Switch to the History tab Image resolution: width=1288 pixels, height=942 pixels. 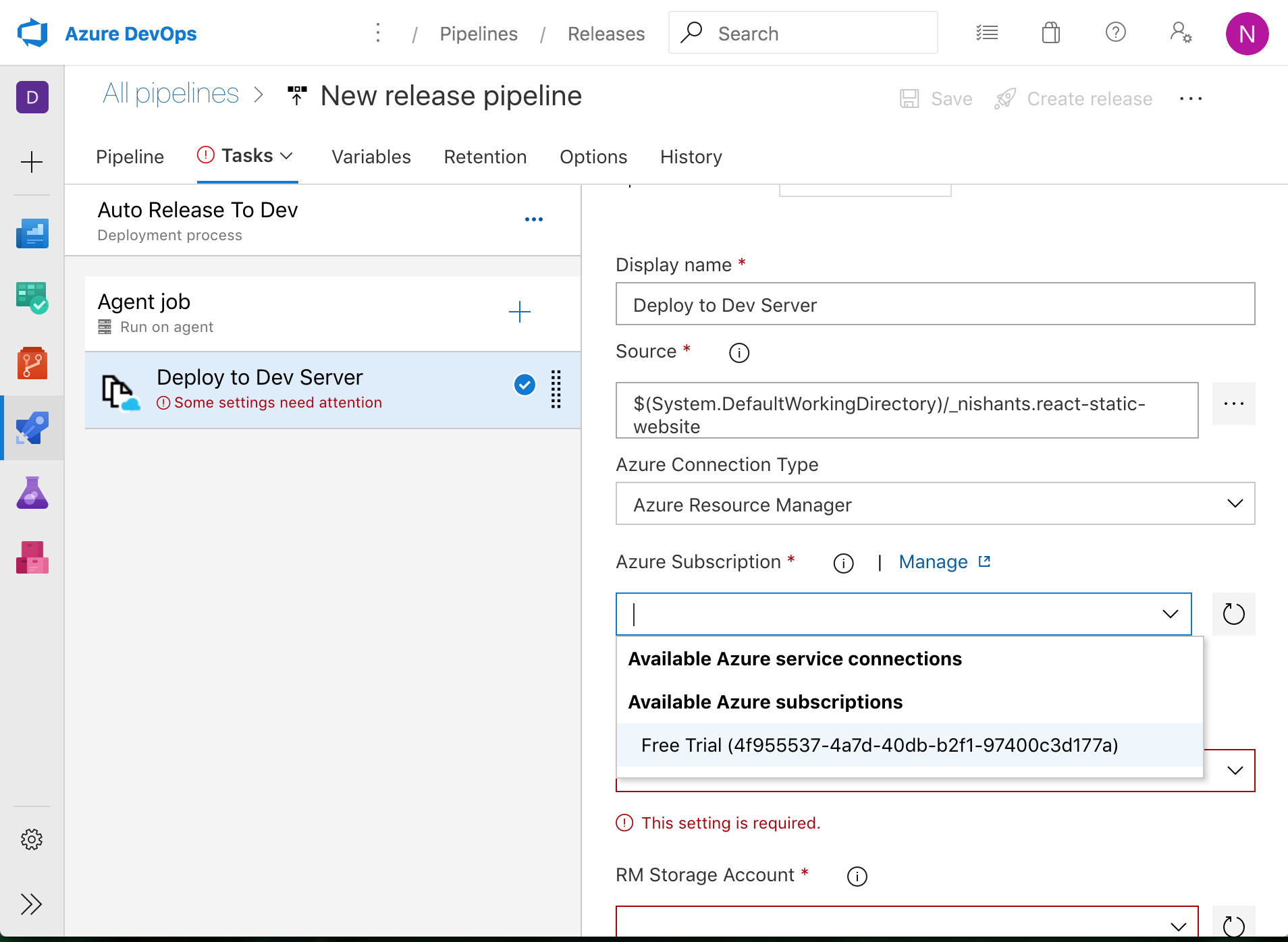point(691,157)
